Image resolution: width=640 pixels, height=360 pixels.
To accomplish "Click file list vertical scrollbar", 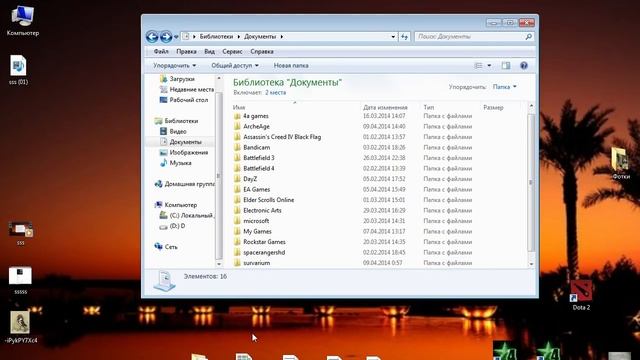I will click(531, 184).
